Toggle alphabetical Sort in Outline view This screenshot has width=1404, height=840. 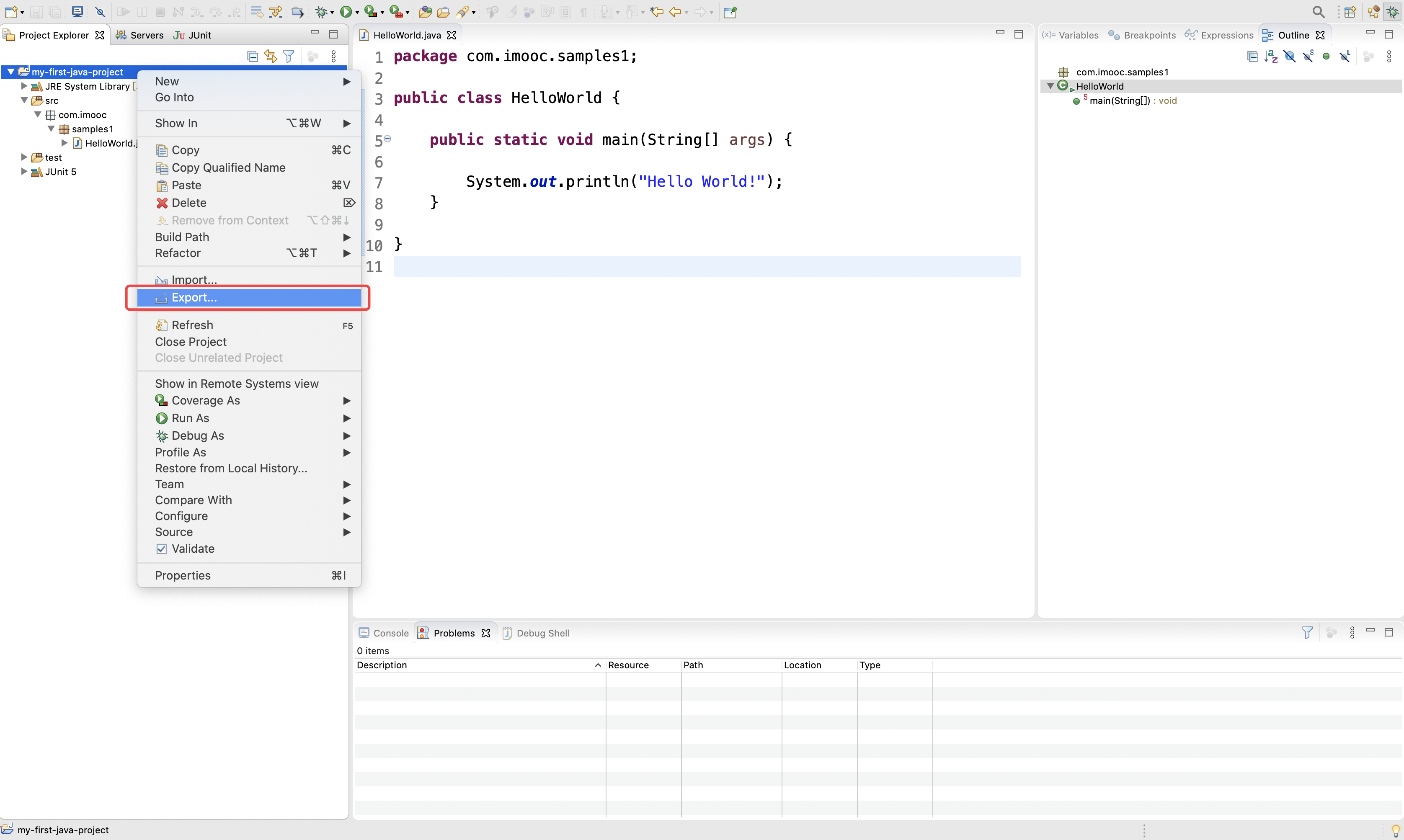(x=1271, y=56)
